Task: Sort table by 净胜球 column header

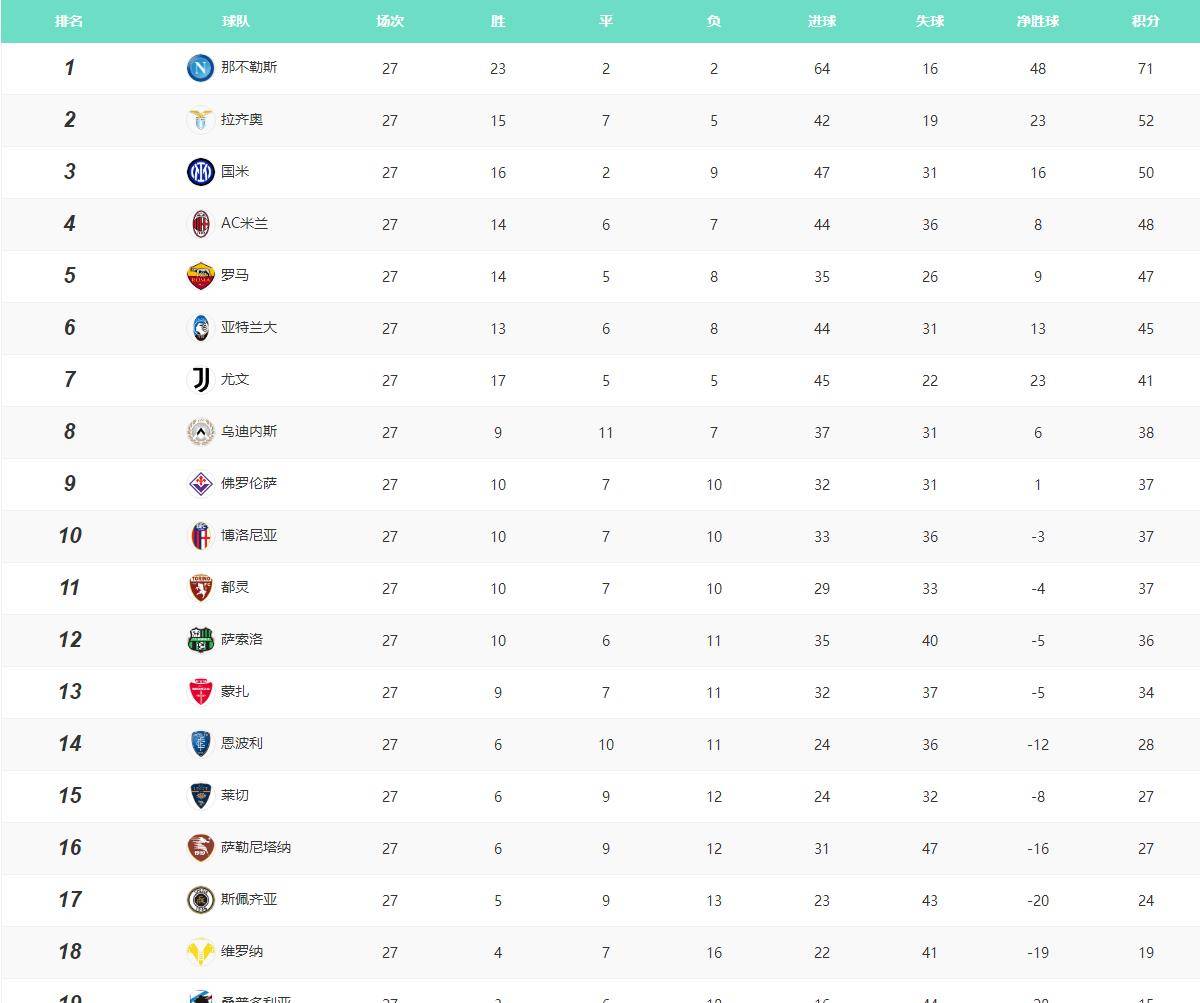Action: tap(1037, 21)
